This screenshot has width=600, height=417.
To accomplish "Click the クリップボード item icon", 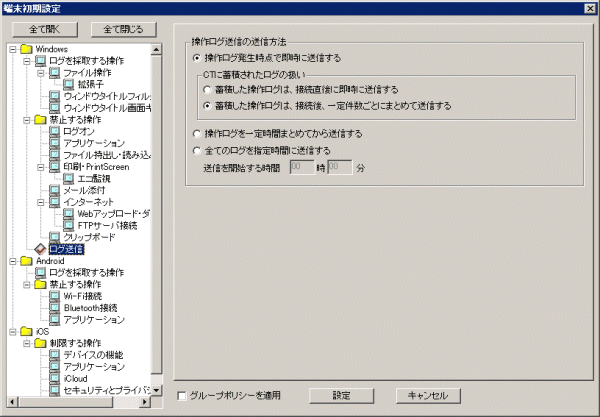I will [54, 237].
